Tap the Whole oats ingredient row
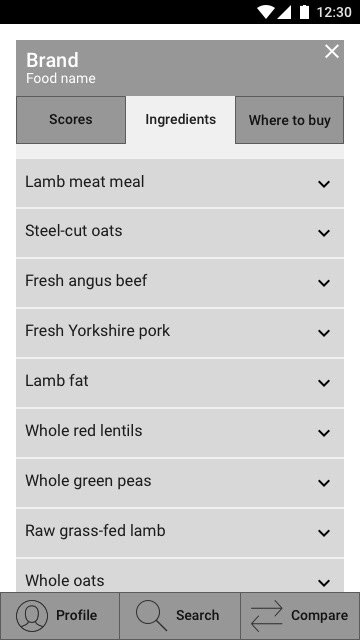The height and width of the screenshot is (640, 360). coord(180,576)
